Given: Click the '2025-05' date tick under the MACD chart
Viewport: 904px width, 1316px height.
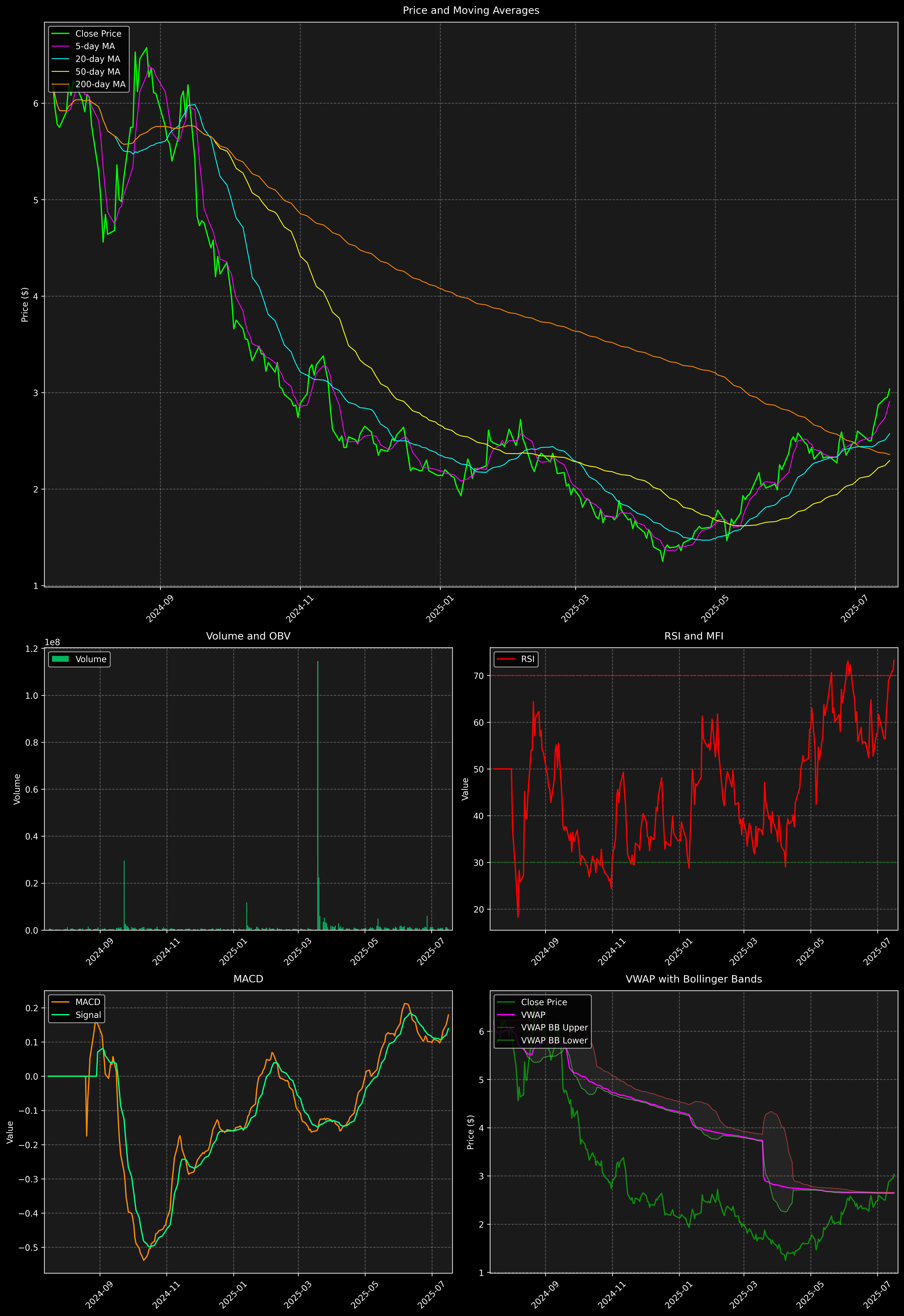Looking at the screenshot, I should [x=365, y=1295].
